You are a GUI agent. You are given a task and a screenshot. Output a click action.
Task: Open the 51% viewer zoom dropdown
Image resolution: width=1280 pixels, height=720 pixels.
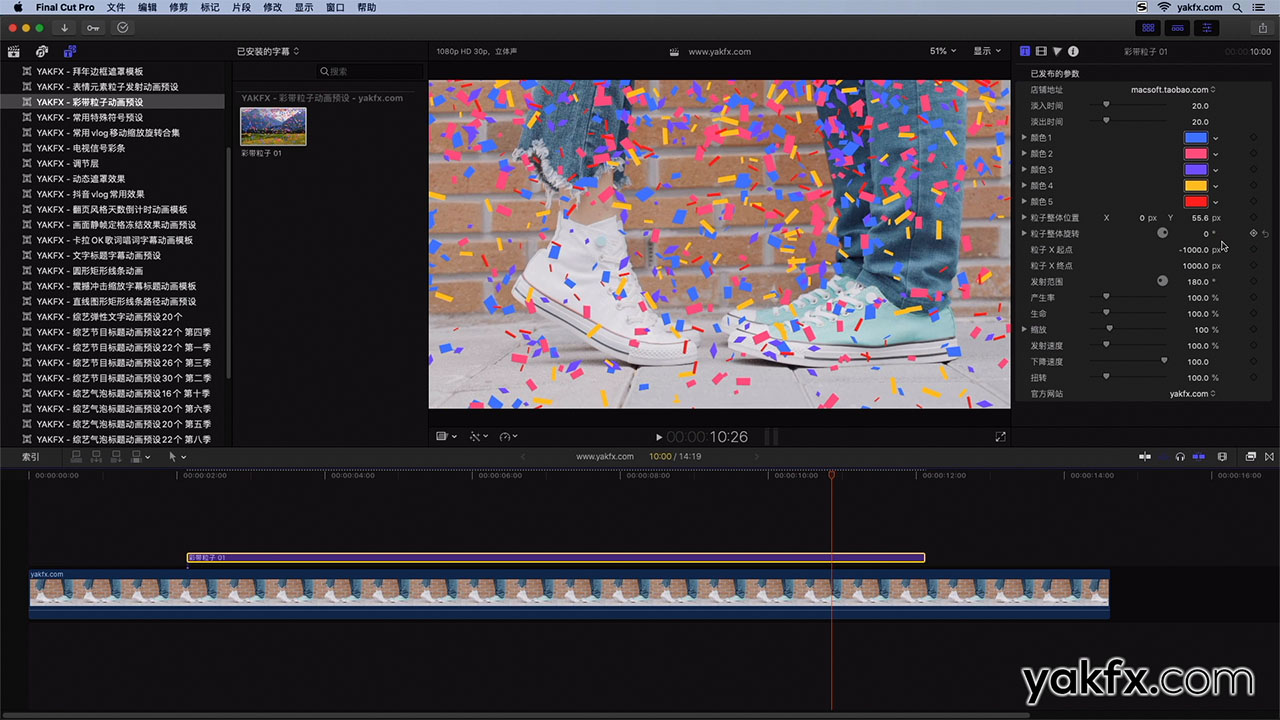click(943, 51)
